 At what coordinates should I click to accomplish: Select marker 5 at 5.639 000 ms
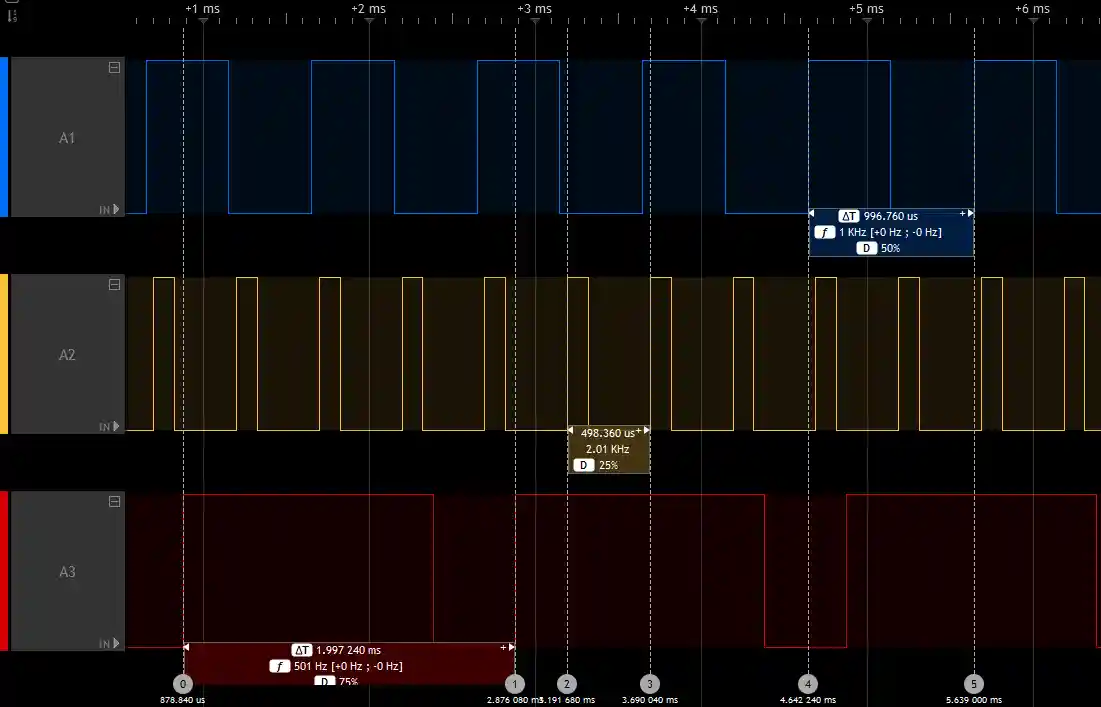974,684
